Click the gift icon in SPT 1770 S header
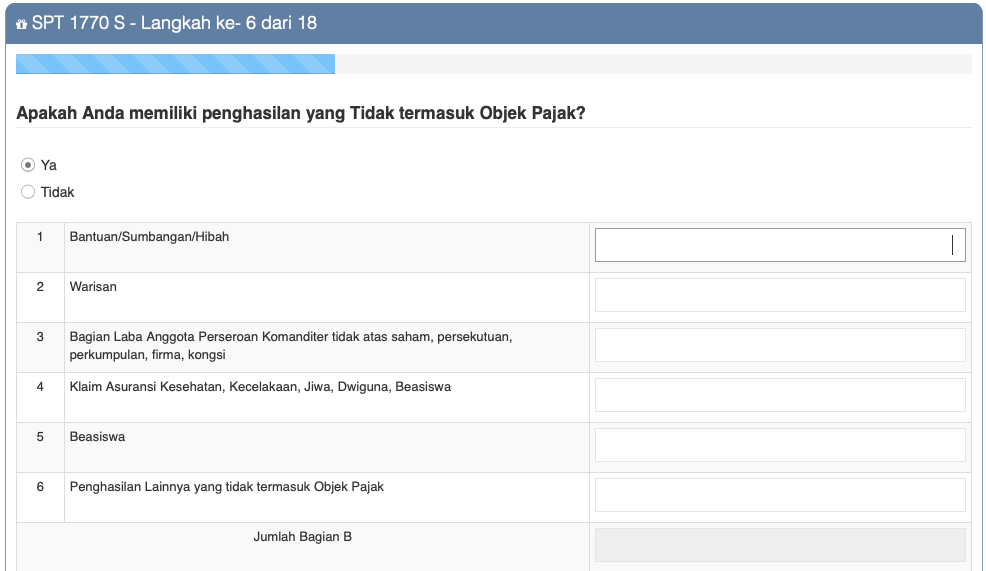Image resolution: width=986 pixels, height=571 pixels. [22, 23]
